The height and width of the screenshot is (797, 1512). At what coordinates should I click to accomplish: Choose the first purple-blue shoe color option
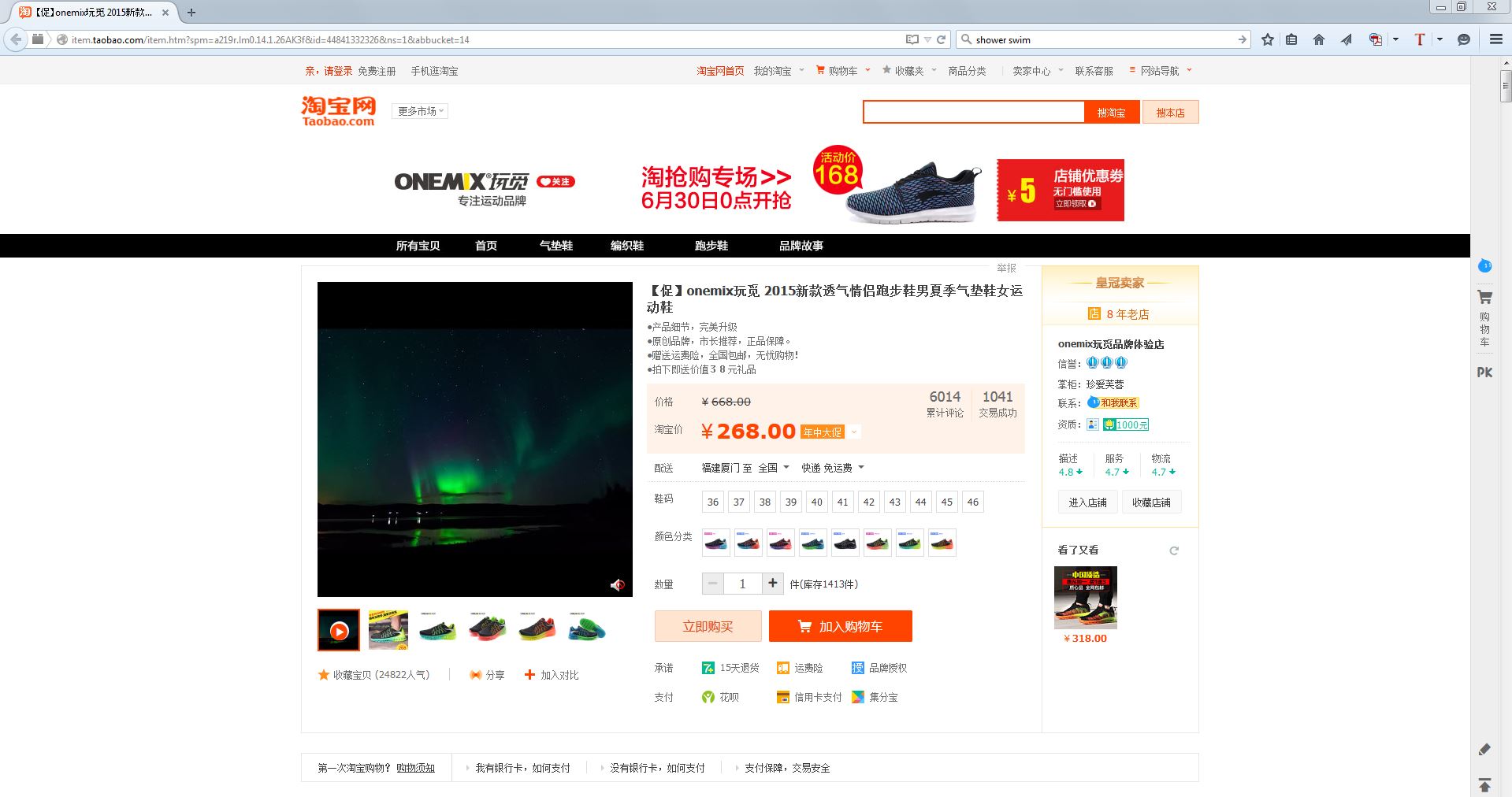[x=716, y=543]
